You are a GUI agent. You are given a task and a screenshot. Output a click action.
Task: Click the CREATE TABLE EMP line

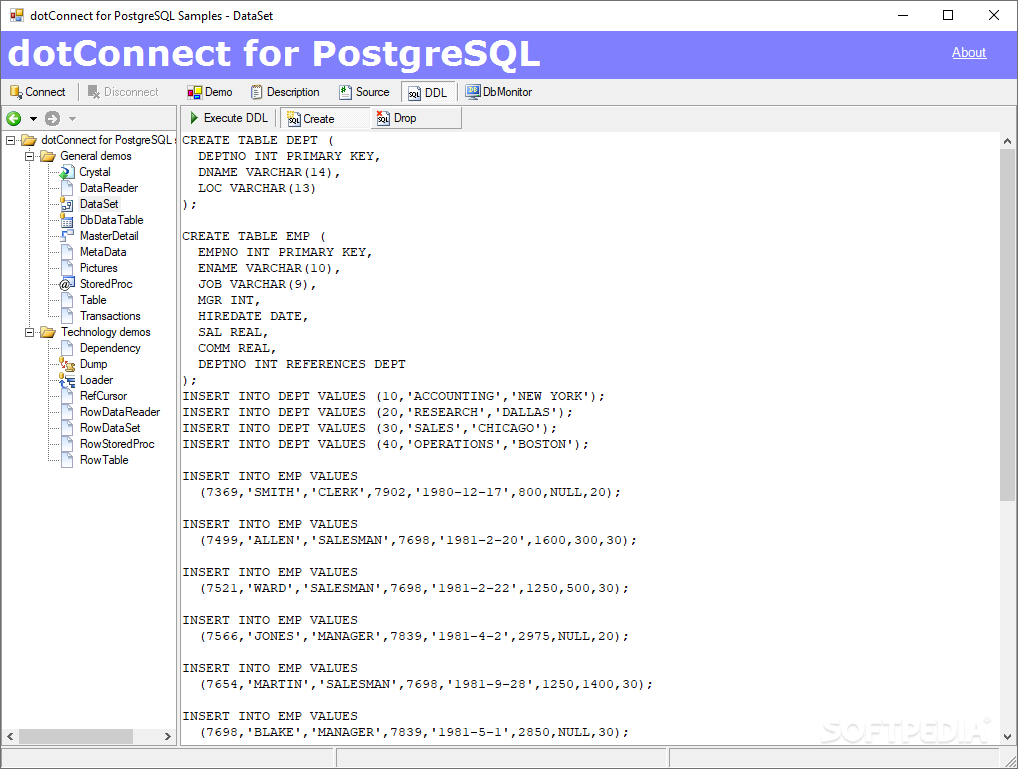tap(254, 236)
